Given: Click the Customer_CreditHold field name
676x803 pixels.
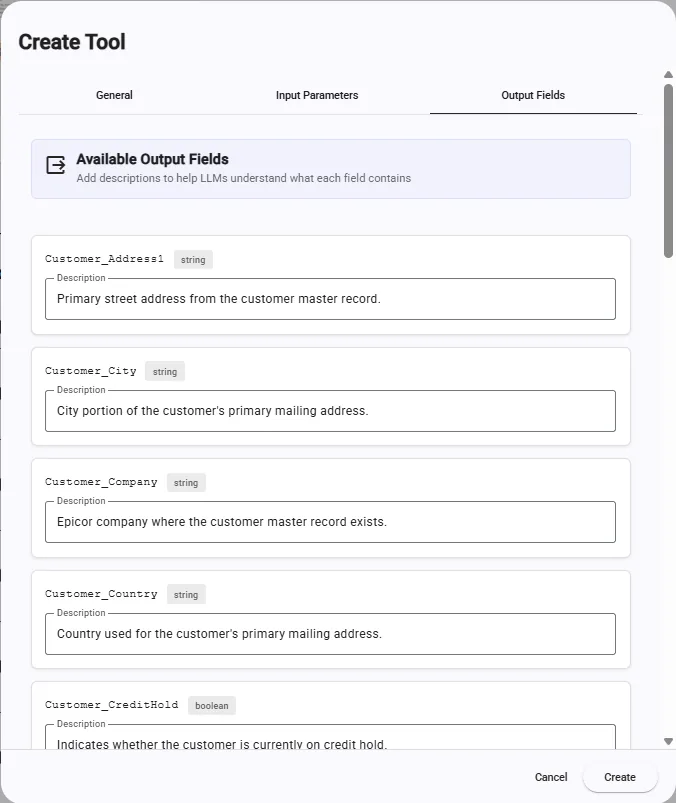Looking at the screenshot, I should [112, 705].
